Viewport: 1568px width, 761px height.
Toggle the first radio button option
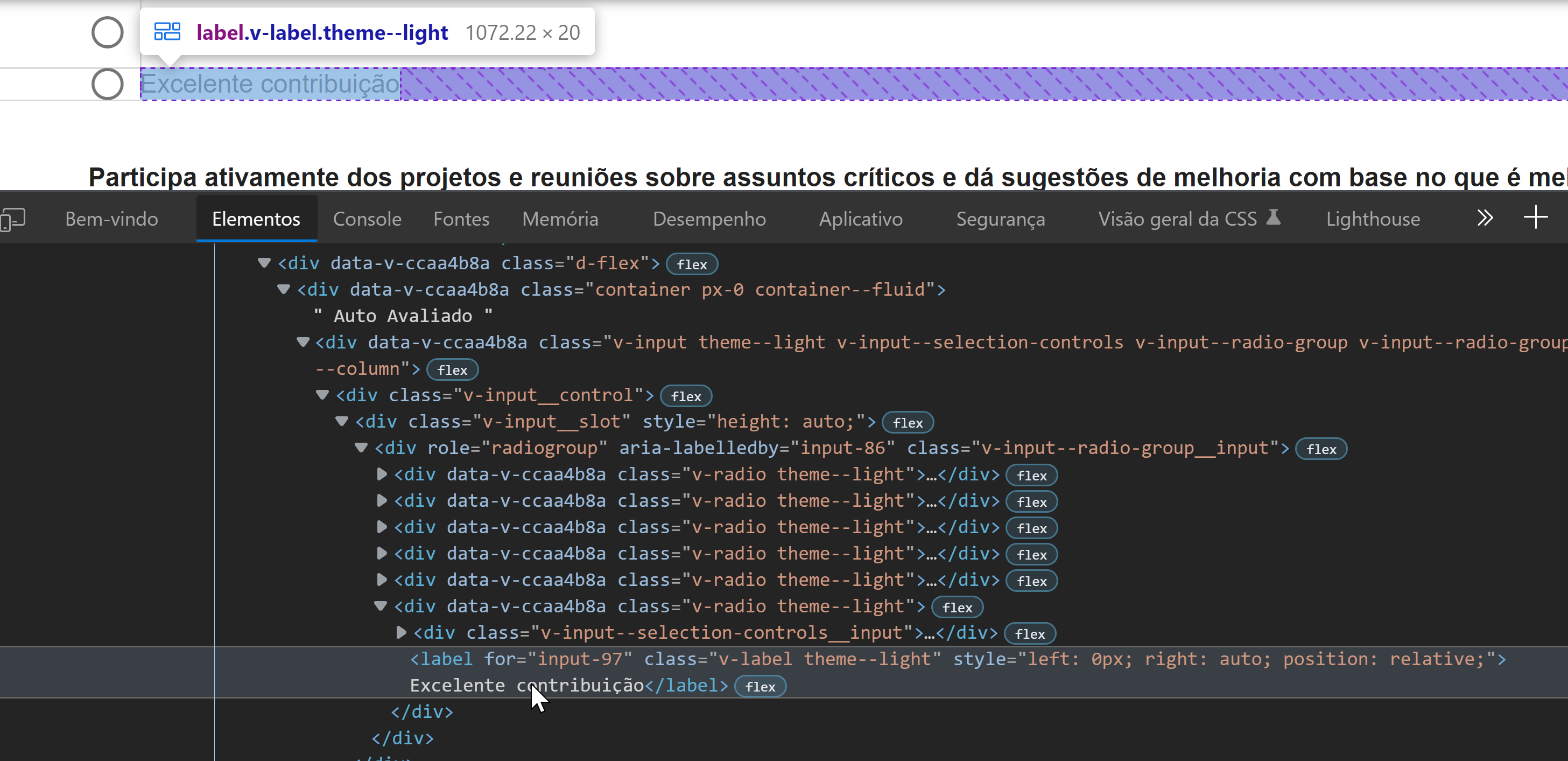coord(109,32)
